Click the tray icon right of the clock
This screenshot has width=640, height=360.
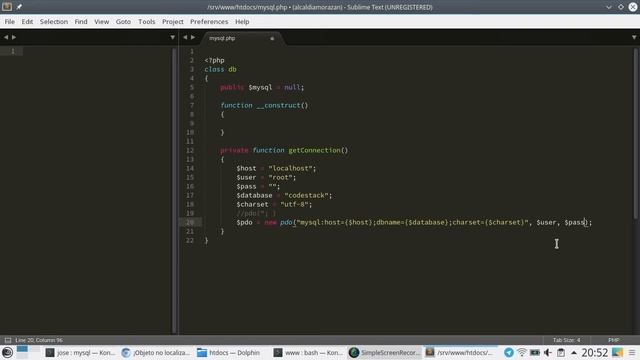tap(617, 352)
